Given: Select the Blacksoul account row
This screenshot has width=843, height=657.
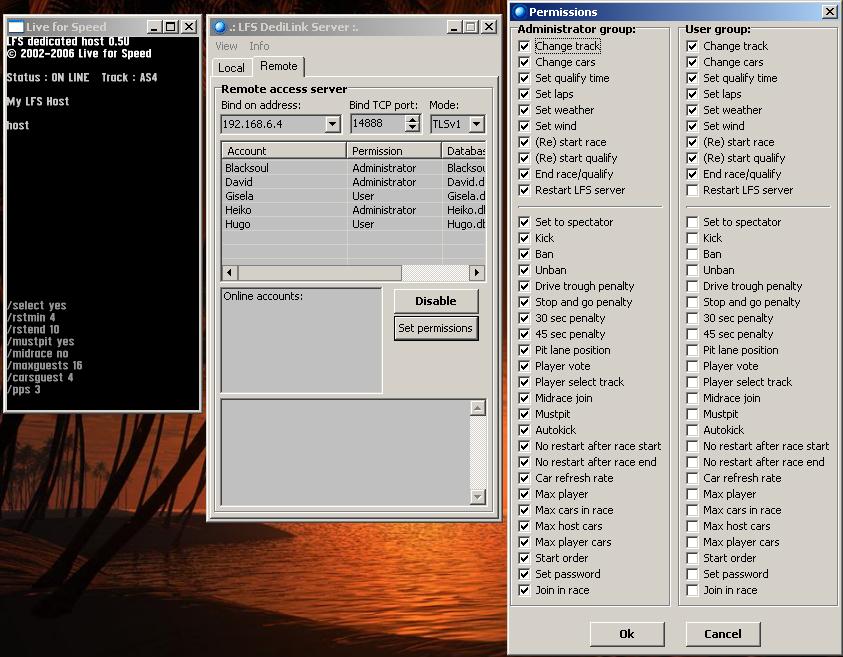Looking at the screenshot, I should point(354,168).
